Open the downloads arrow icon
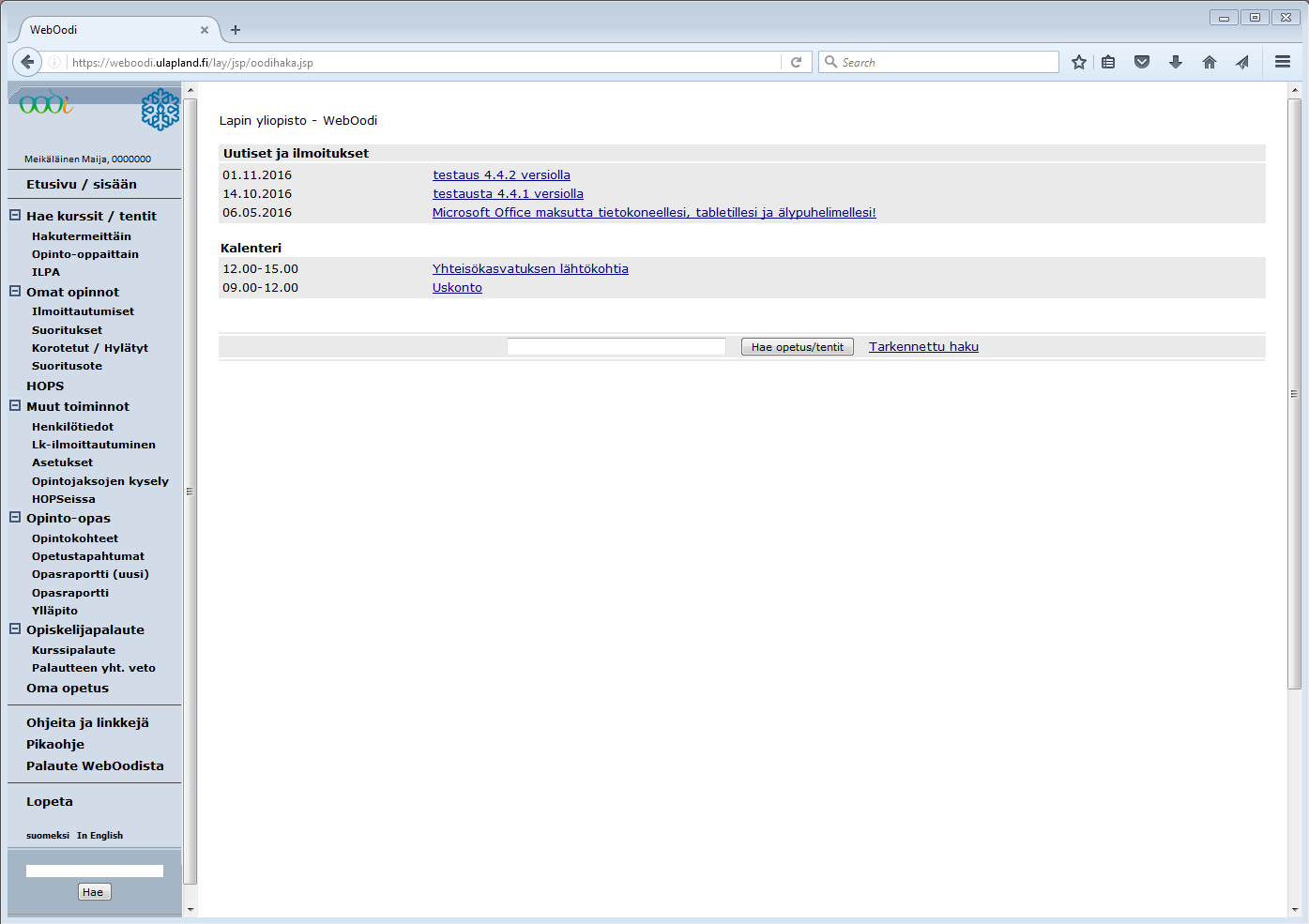The height and width of the screenshot is (924, 1309). click(x=1176, y=62)
